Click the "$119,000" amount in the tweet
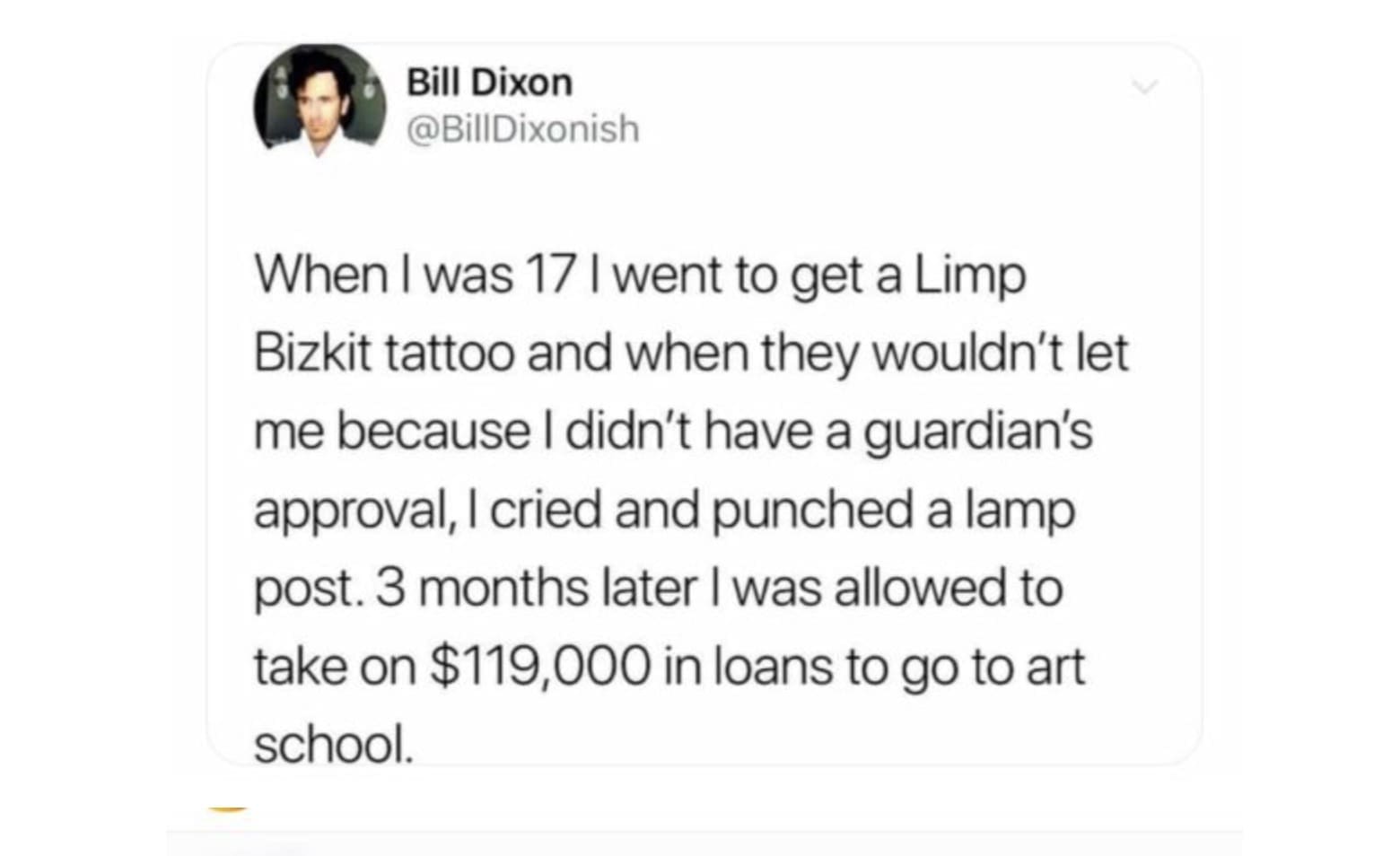 click(539, 668)
